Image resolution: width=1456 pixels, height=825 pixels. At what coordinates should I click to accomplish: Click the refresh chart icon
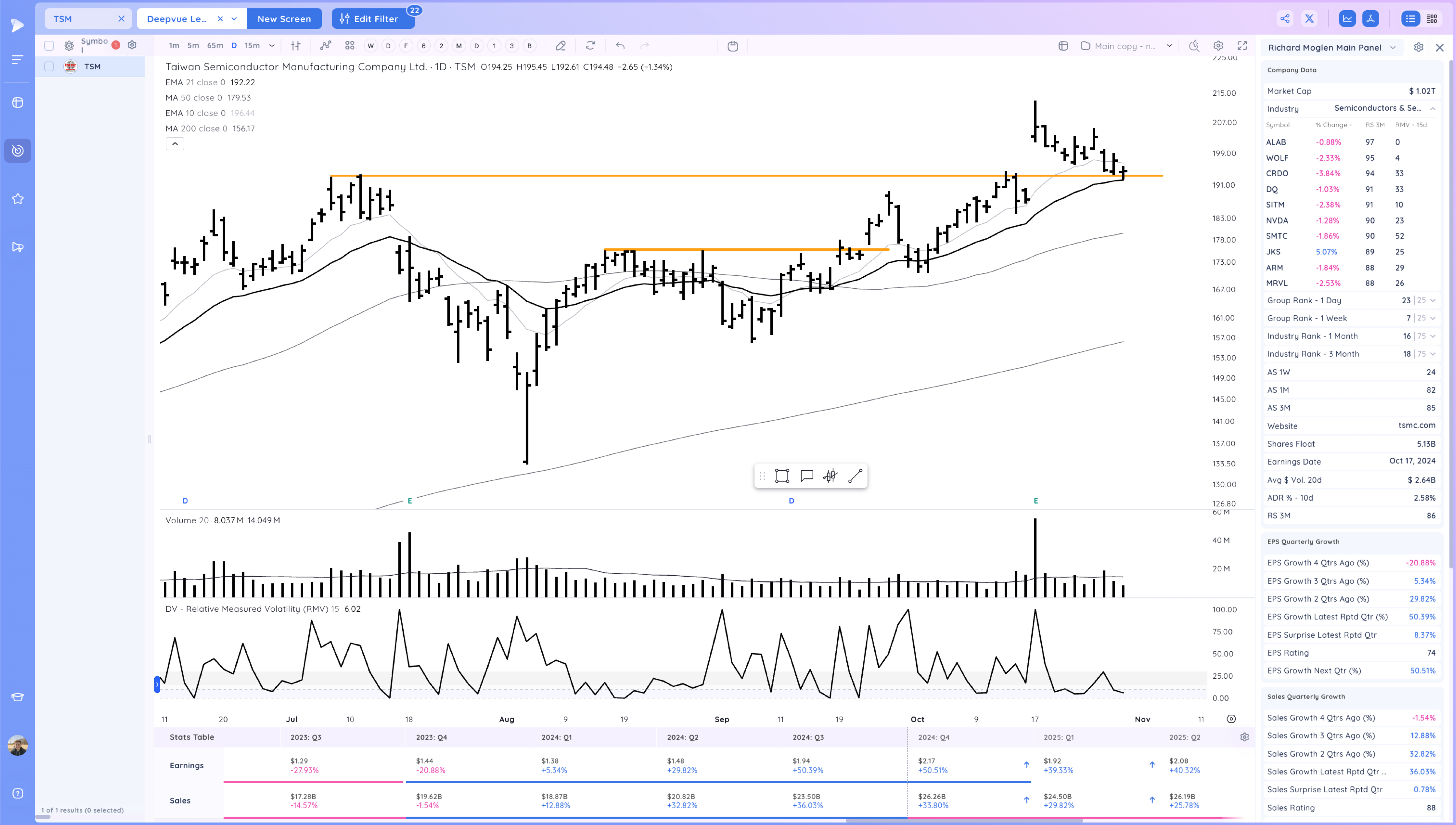coord(590,46)
